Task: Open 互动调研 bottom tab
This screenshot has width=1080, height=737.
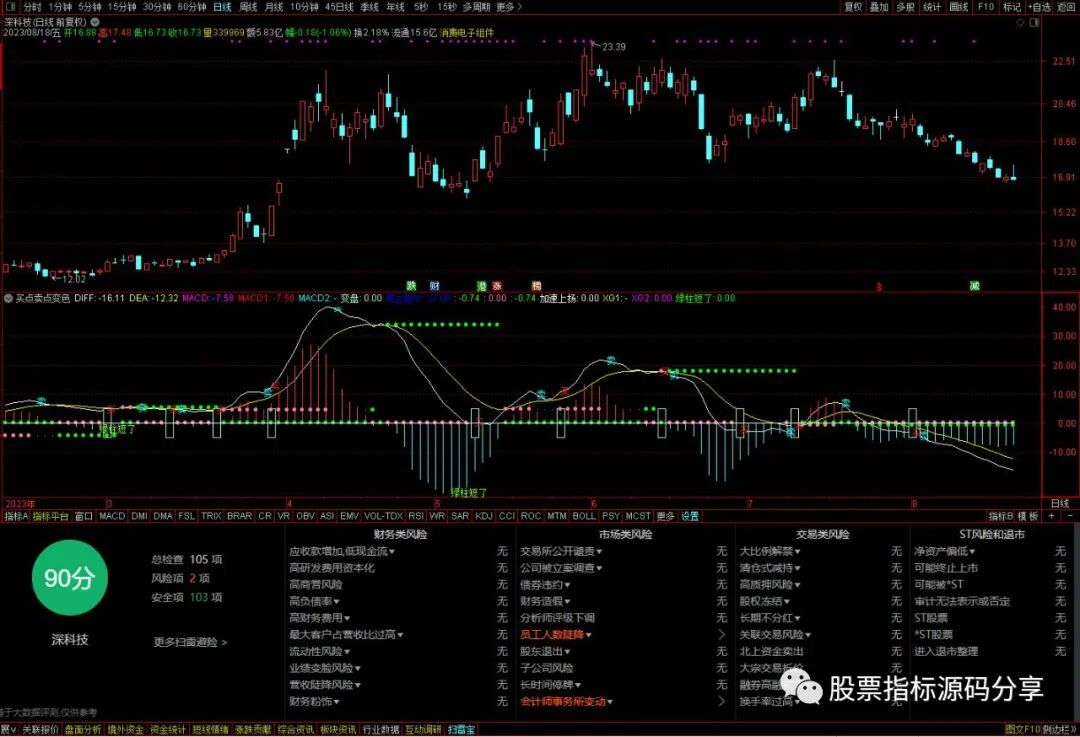Action: tap(423, 729)
